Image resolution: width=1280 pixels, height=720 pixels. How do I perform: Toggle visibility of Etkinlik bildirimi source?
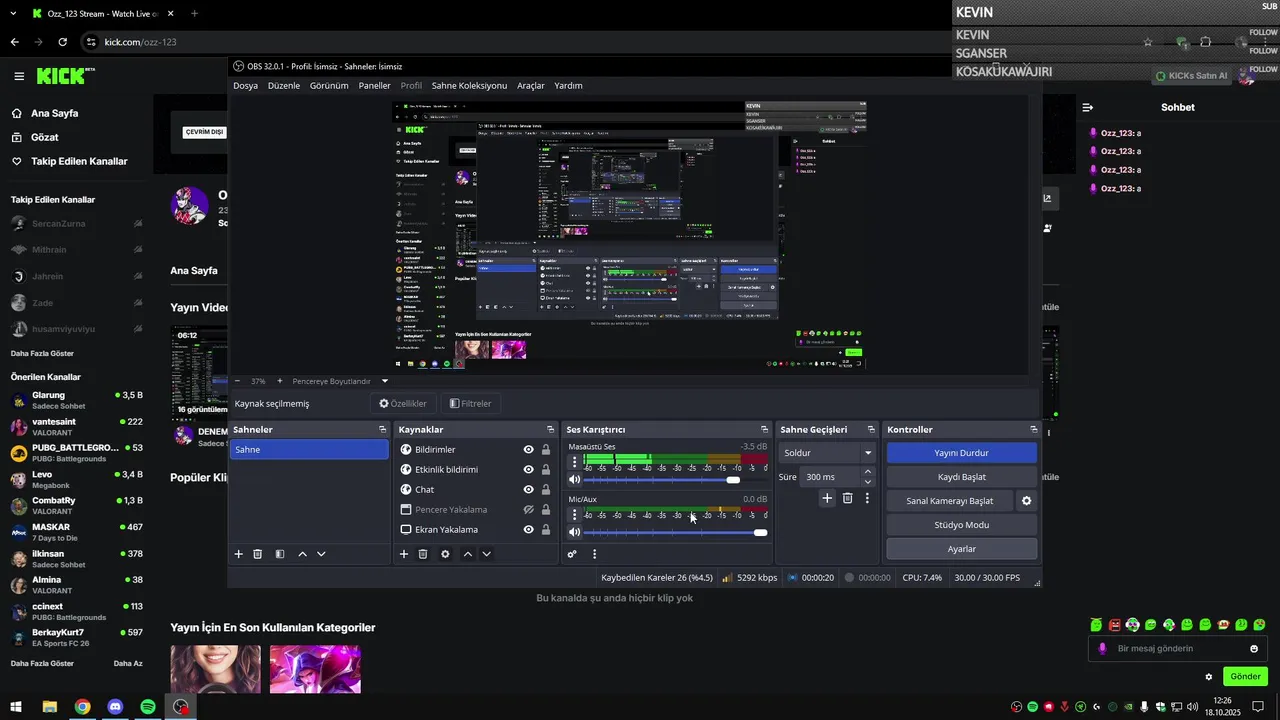[529, 470]
